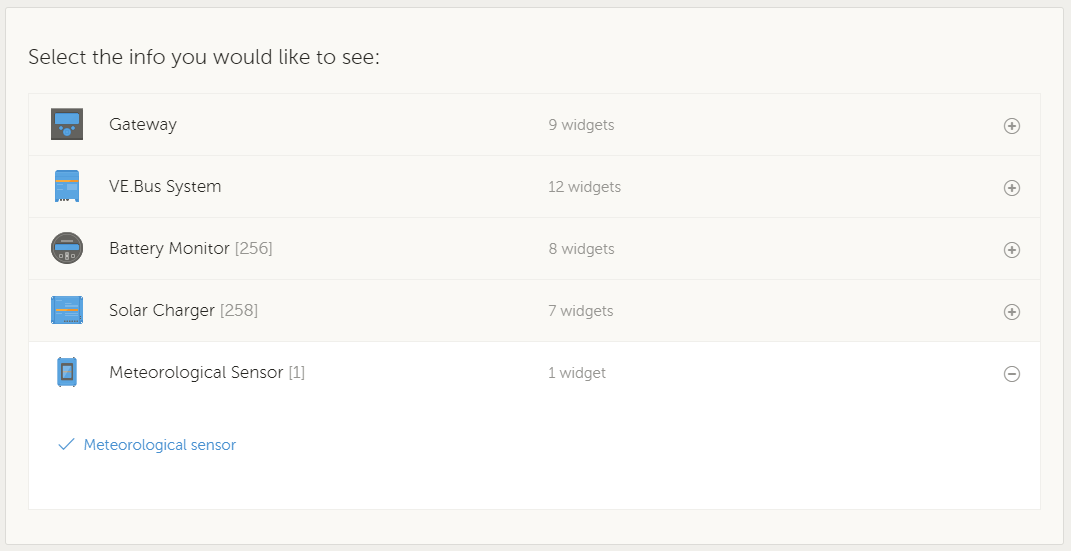Expand the Gateway widgets list
1071x551 pixels.
1011,126
